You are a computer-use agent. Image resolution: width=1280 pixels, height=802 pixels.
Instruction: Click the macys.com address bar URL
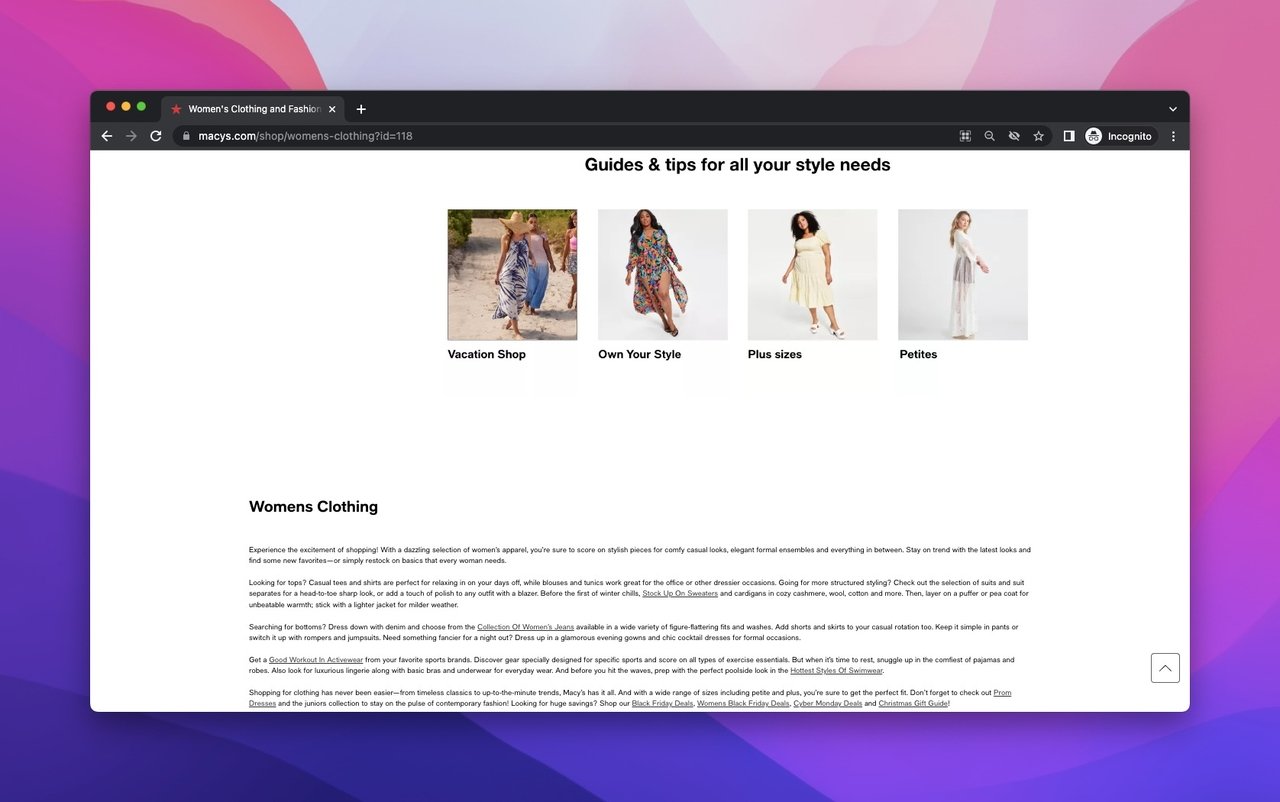point(306,136)
